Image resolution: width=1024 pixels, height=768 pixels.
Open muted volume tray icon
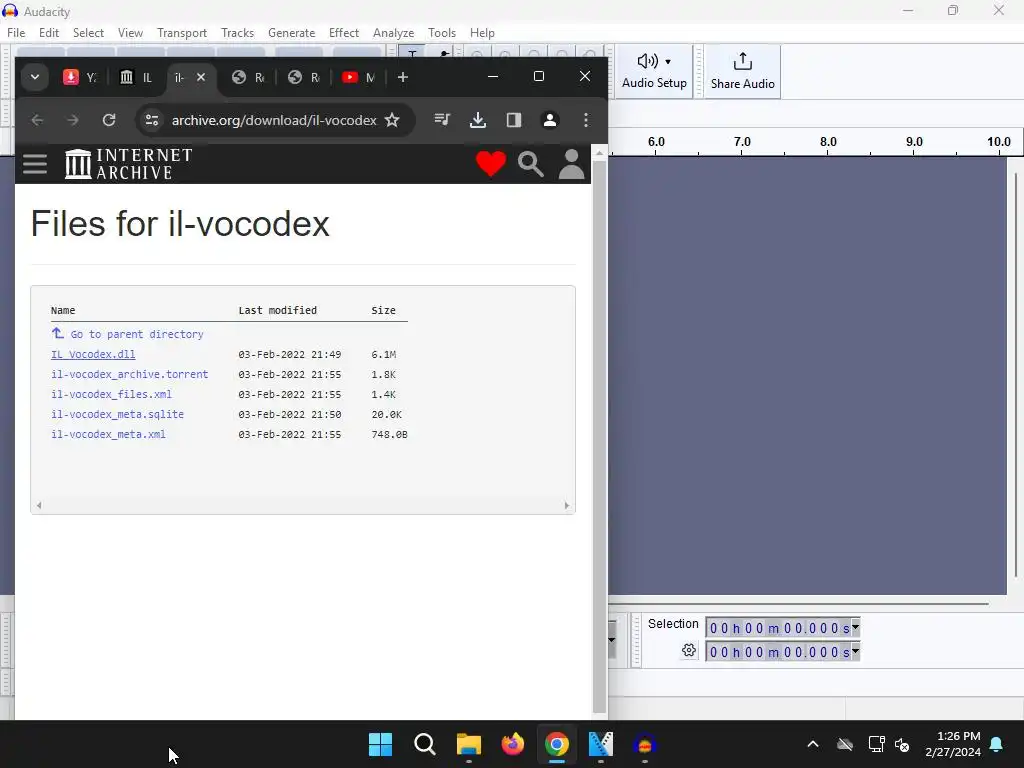coord(902,744)
